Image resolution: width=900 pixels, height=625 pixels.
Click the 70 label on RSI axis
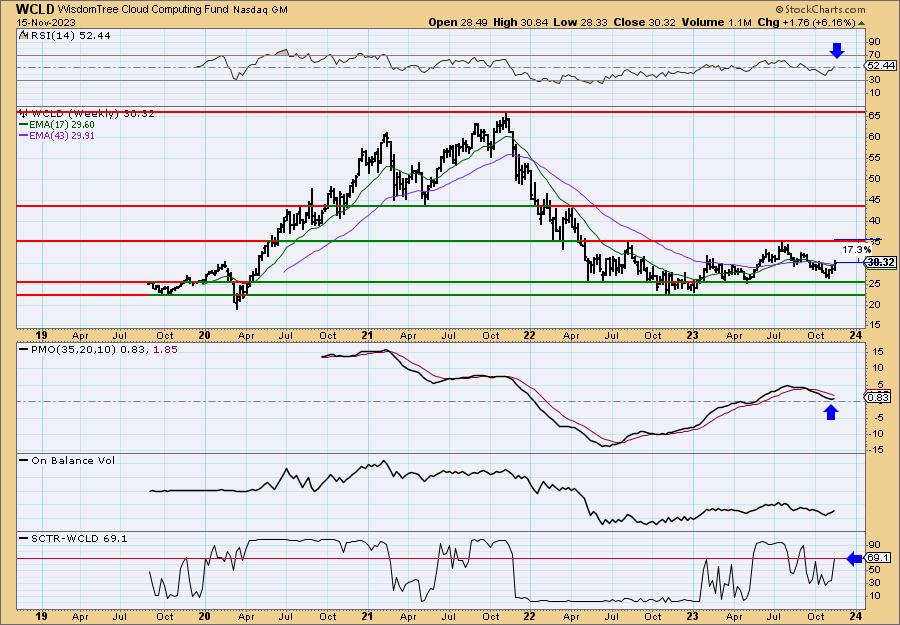point(874,55)
